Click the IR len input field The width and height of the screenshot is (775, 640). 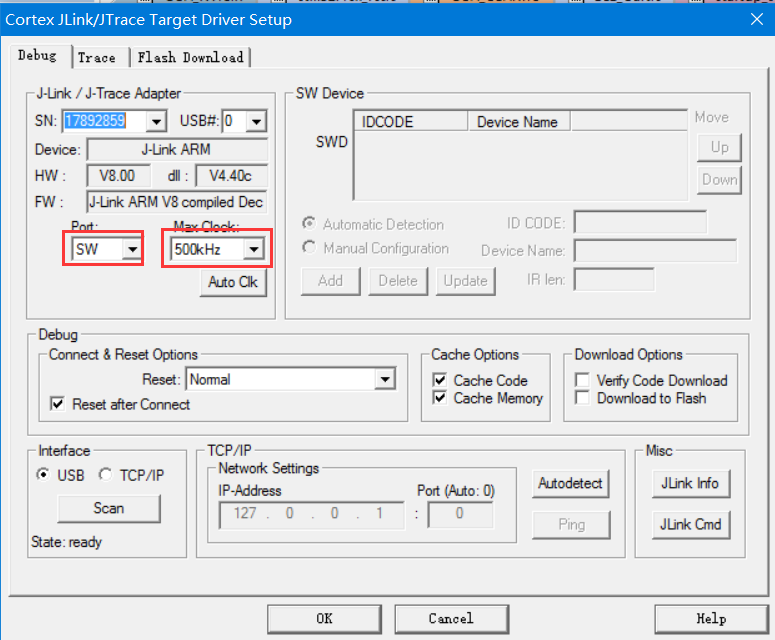(x=614, y=280)
